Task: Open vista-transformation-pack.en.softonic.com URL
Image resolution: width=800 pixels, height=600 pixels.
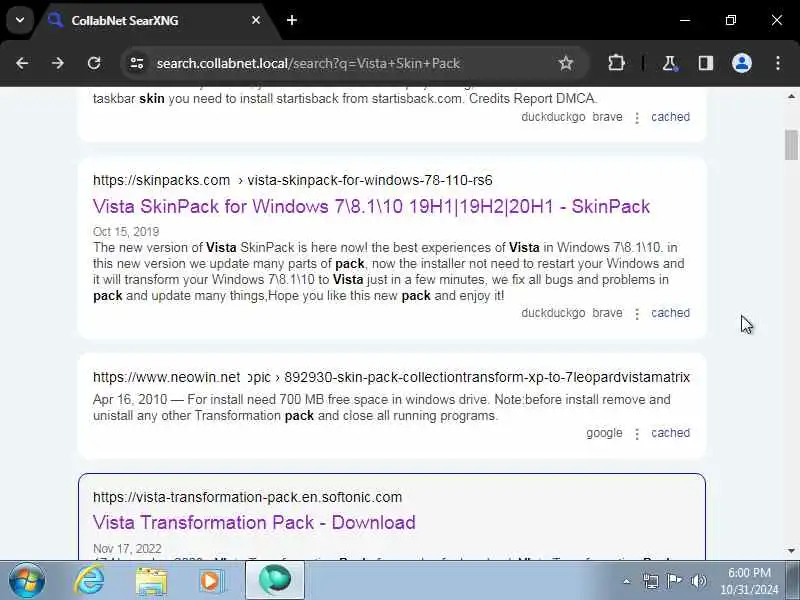Action: (x=247, y=497)
